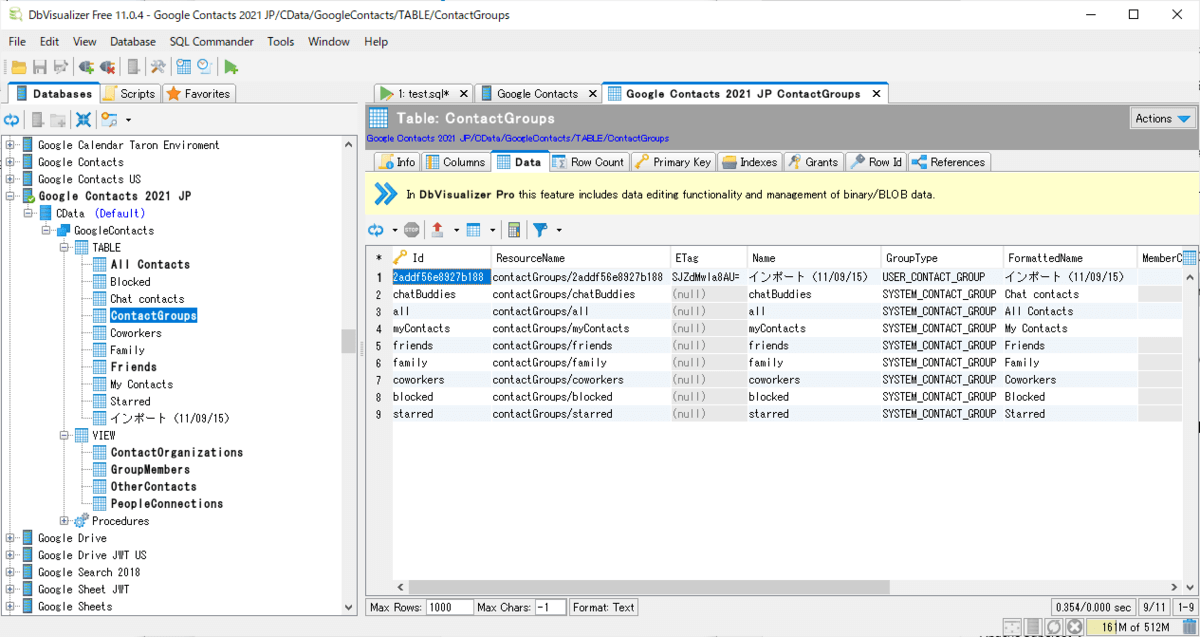Close the Google Contacts 2021 JP ContactGroups tab
1200x637 pixels.
pyautogui.click(x=876, y=94)
